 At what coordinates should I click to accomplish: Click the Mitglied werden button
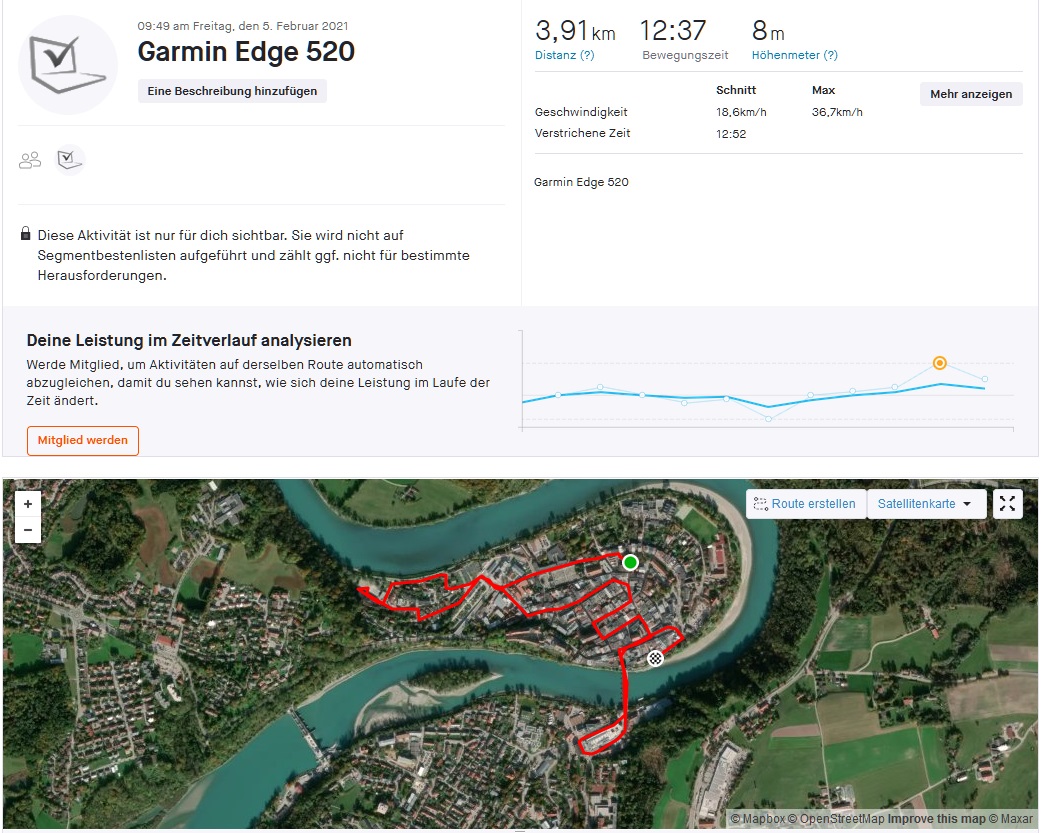(83, 440)
